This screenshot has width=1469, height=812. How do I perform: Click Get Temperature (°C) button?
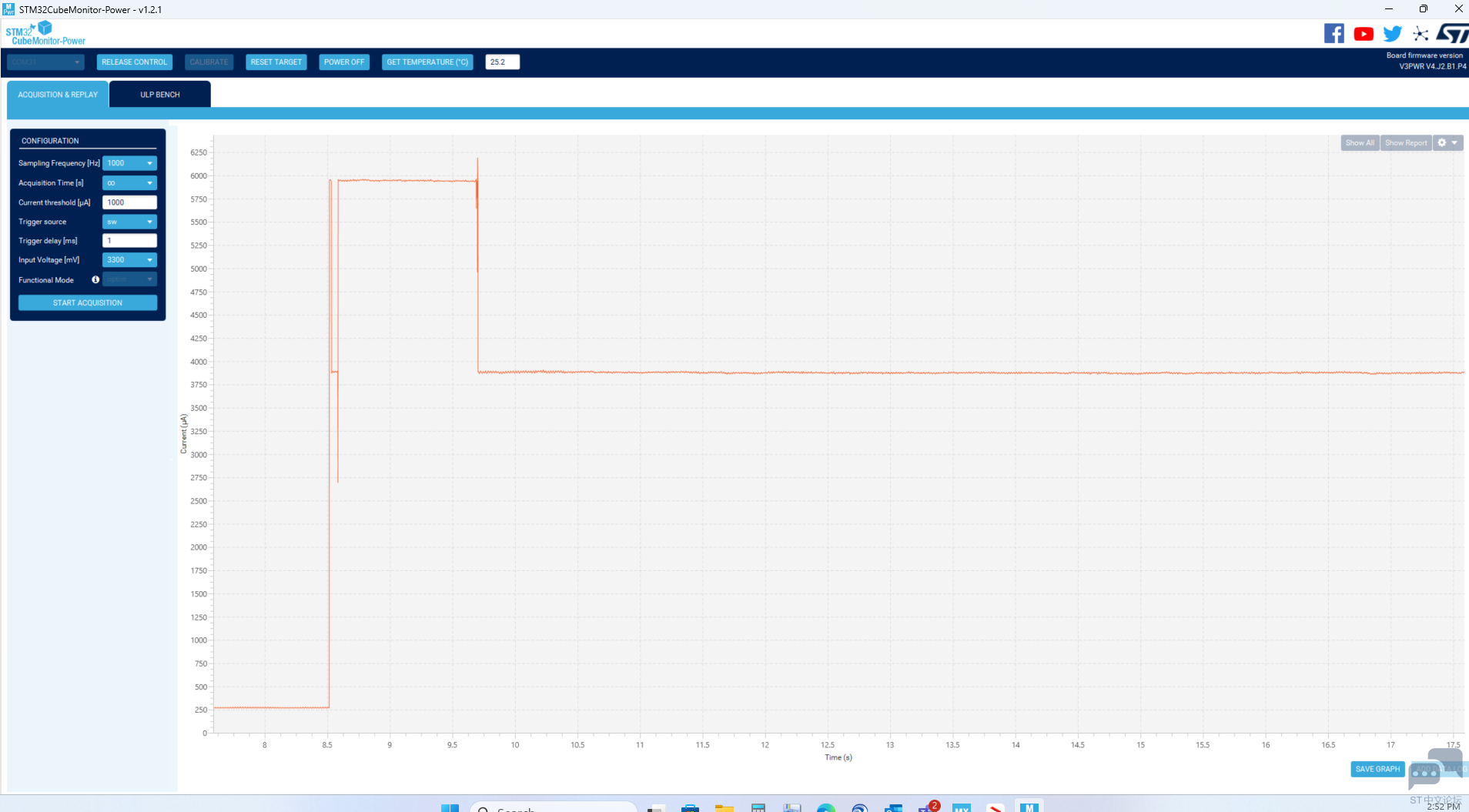(x=427, y=62)
